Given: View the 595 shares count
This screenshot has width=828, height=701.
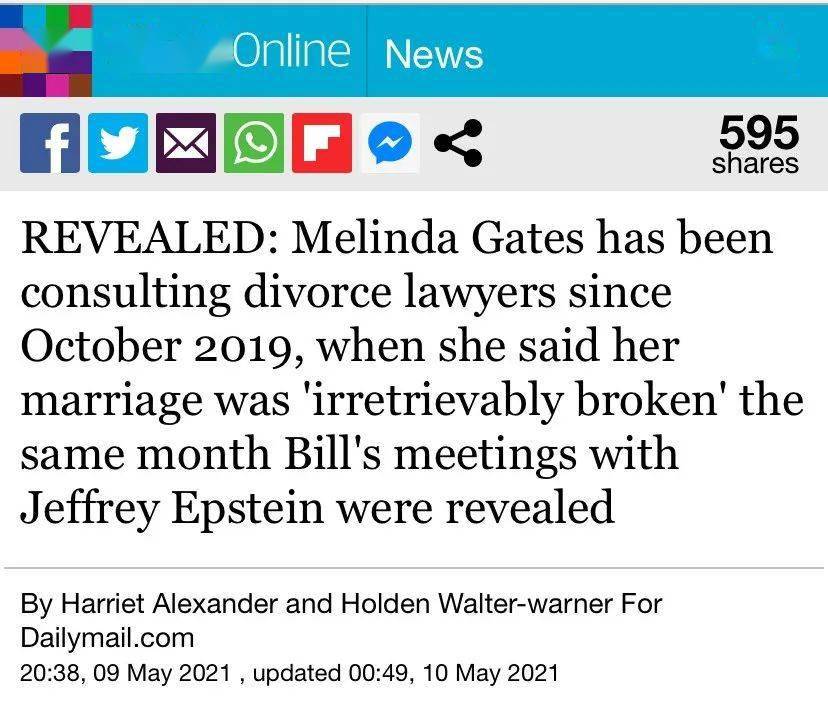Looking at the screenshot, I should [x=756, y=144].
